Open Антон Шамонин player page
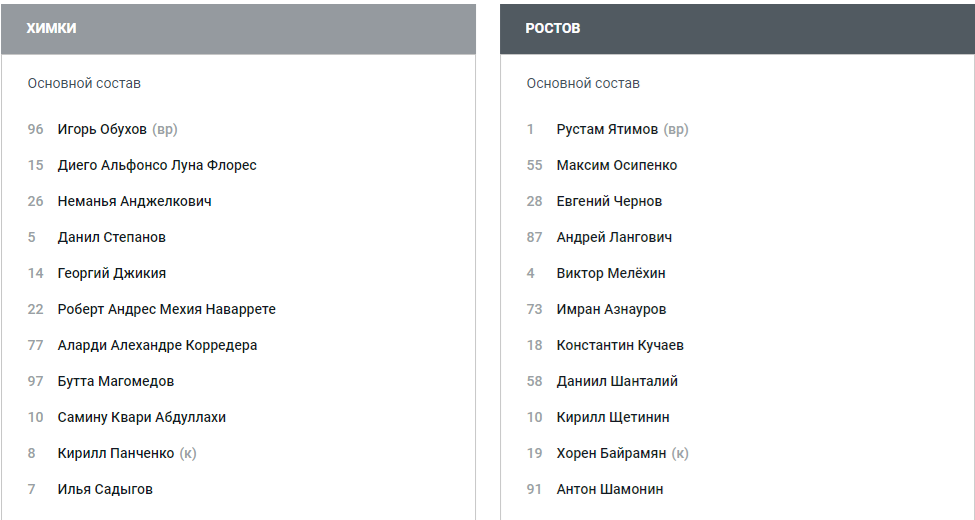 click(x=609, y=489)
